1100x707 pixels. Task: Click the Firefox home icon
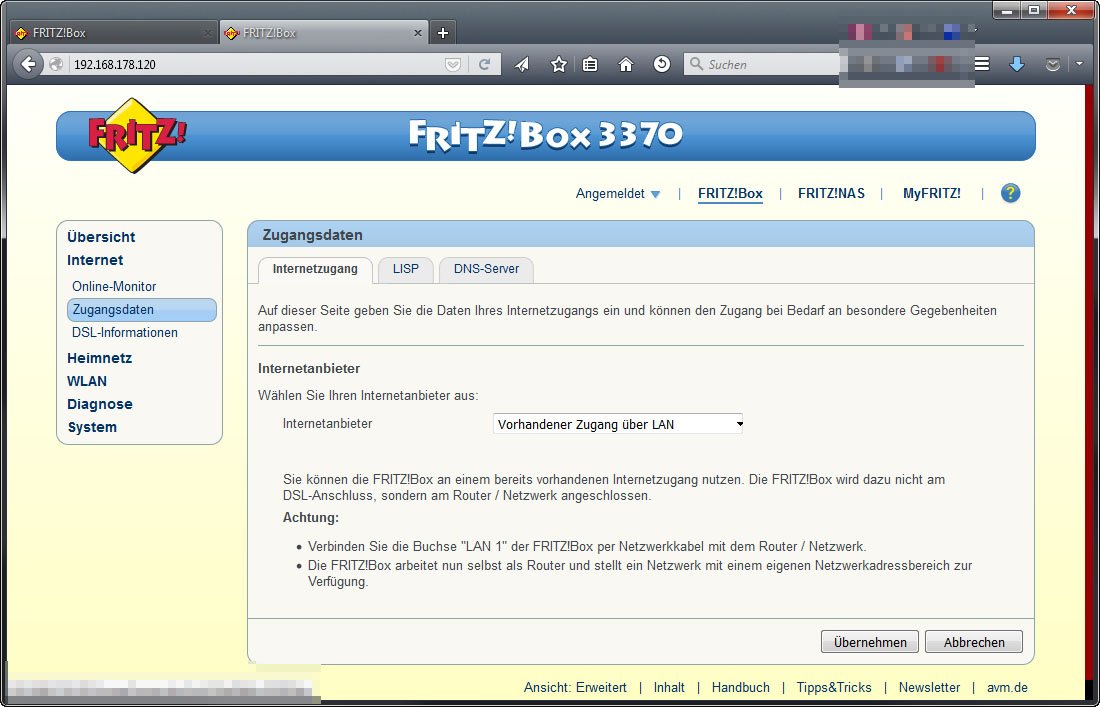pyautogui.click(x=625, y=63)
